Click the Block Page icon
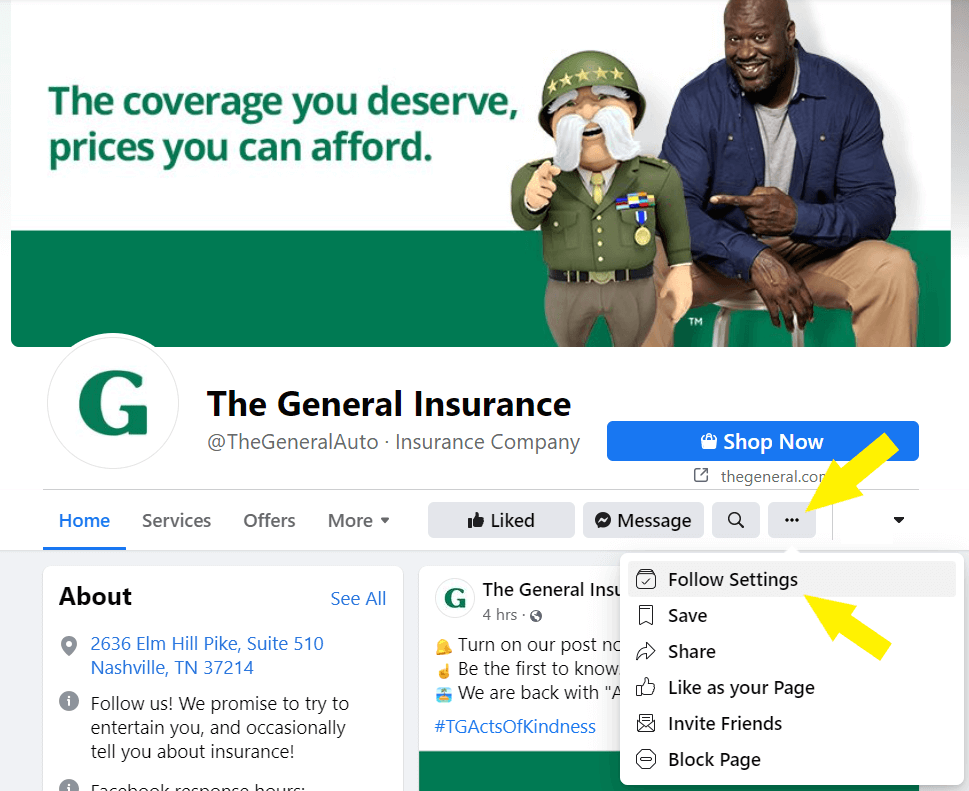969x791 pixels. click(x=646, y=759)
